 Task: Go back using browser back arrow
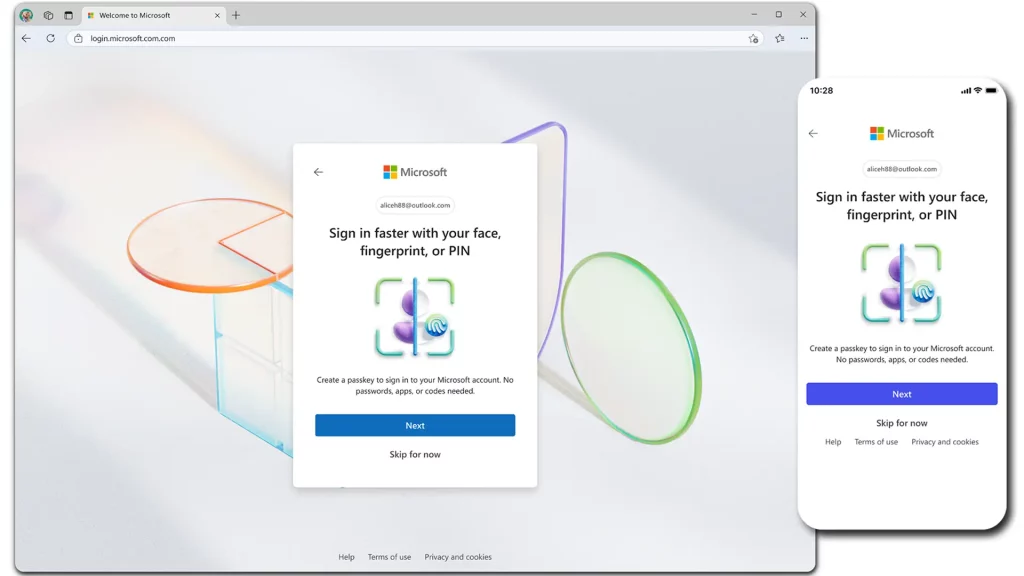click(26, 39)
